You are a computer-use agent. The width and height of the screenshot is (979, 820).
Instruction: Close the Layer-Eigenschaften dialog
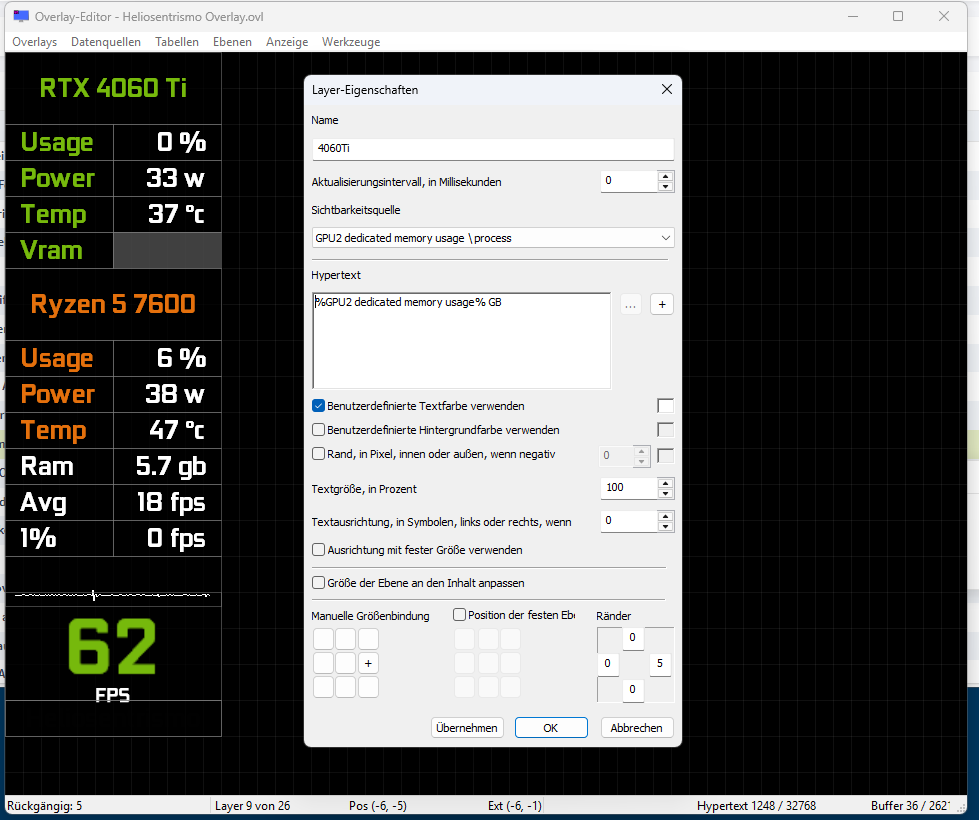click(x=667, y=89)
